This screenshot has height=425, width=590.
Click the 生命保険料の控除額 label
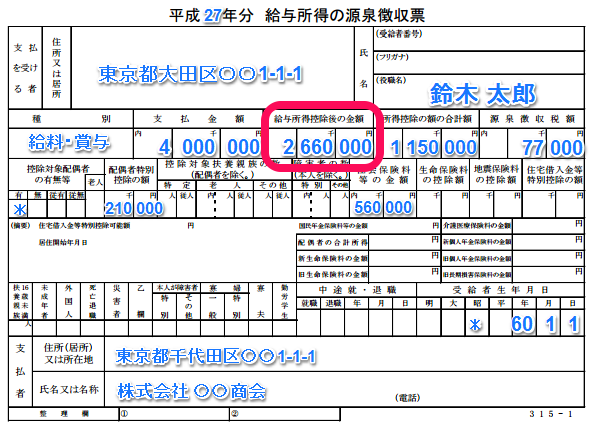click(x=443, y=175)
